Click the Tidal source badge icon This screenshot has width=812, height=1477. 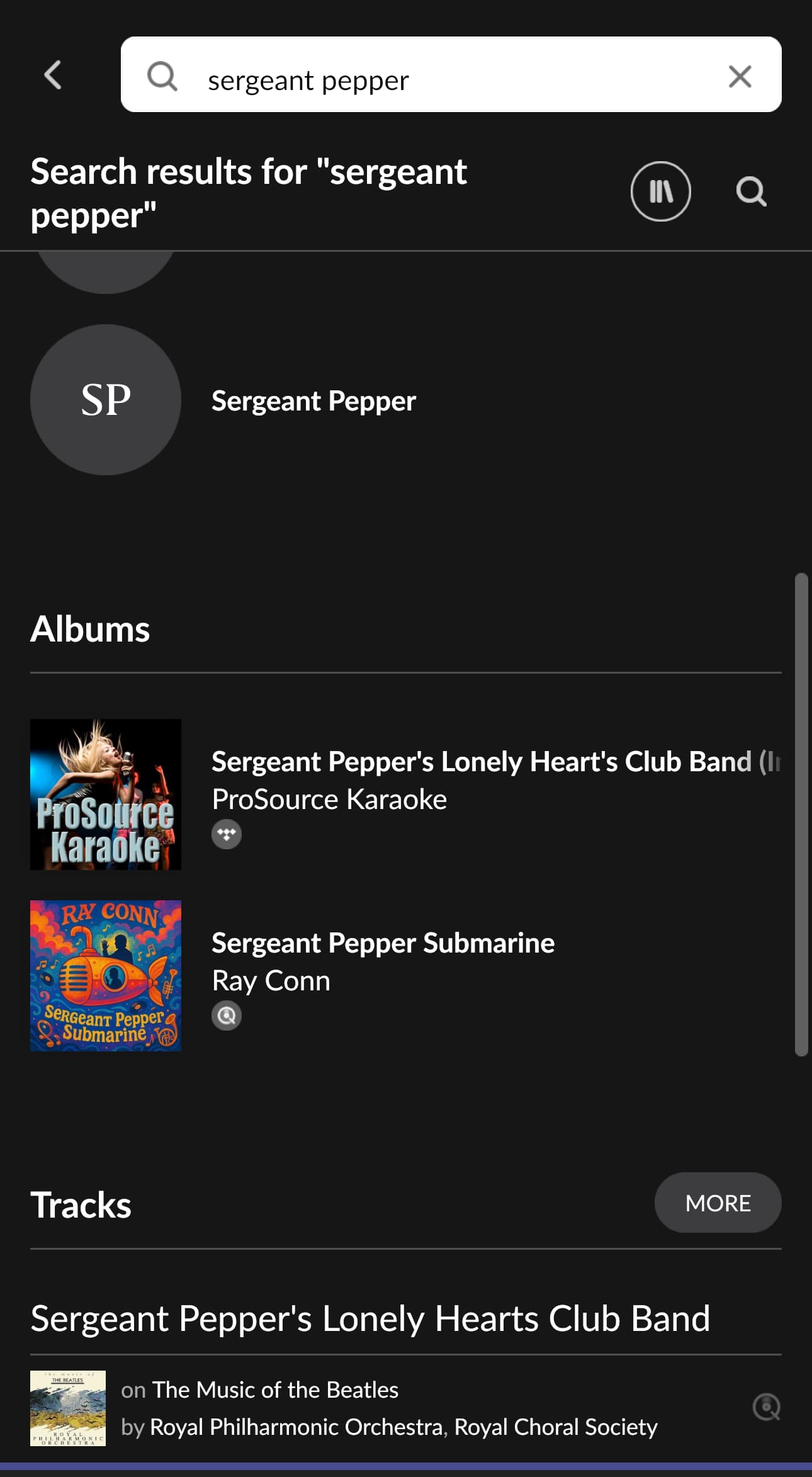(x=227, y=835)
